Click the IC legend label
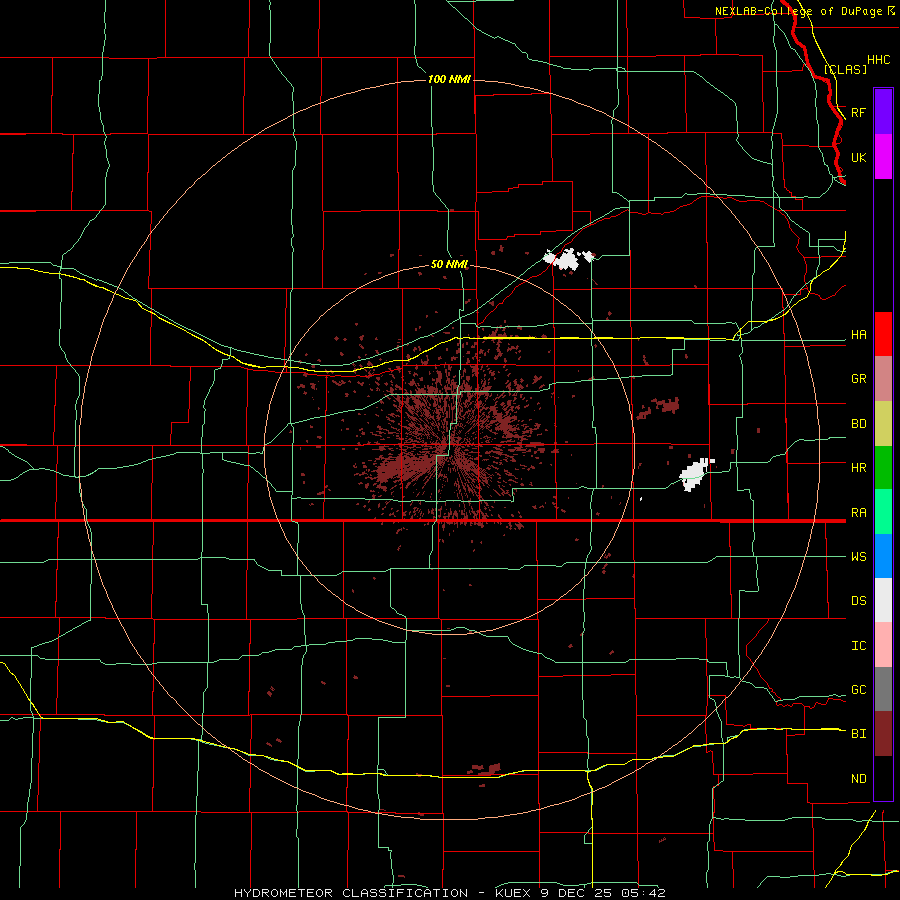900x900 pixels. coord(858,646)
